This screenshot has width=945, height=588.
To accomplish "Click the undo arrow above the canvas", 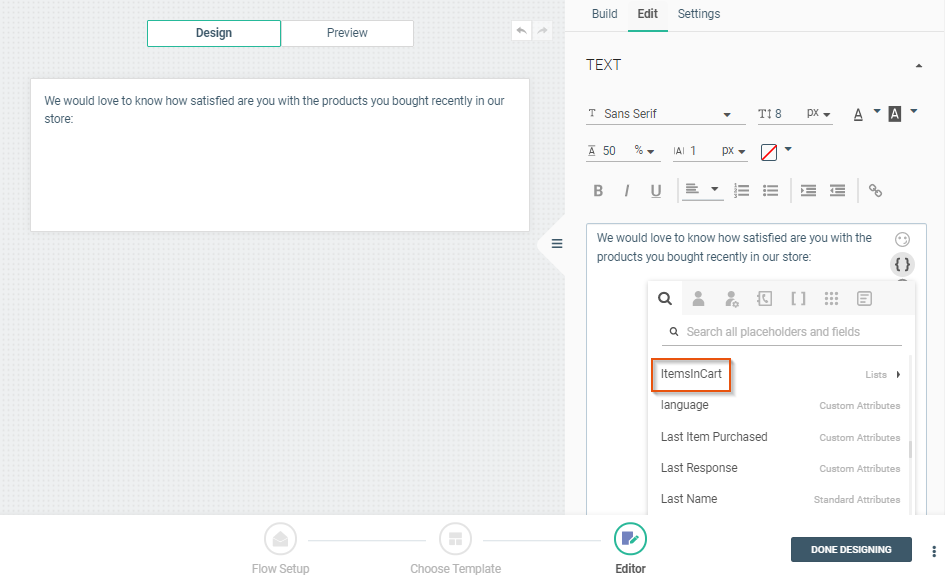I will tap(521, 31).
